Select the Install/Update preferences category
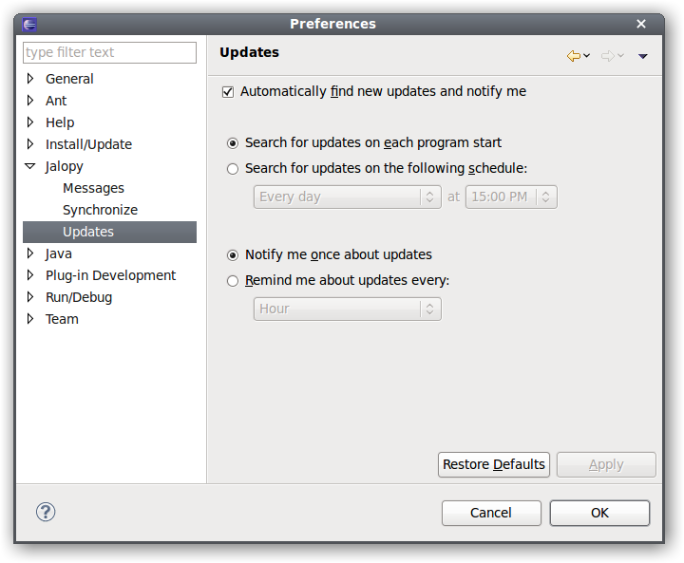The image size is (684, 563). [89, 144]
